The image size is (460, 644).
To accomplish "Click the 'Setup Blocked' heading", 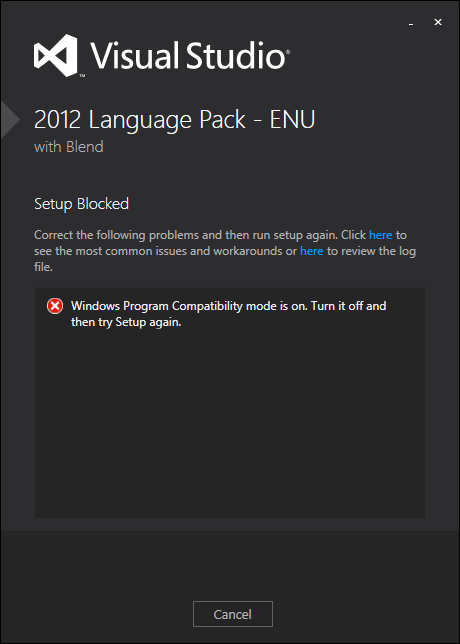I will (81, 204).
